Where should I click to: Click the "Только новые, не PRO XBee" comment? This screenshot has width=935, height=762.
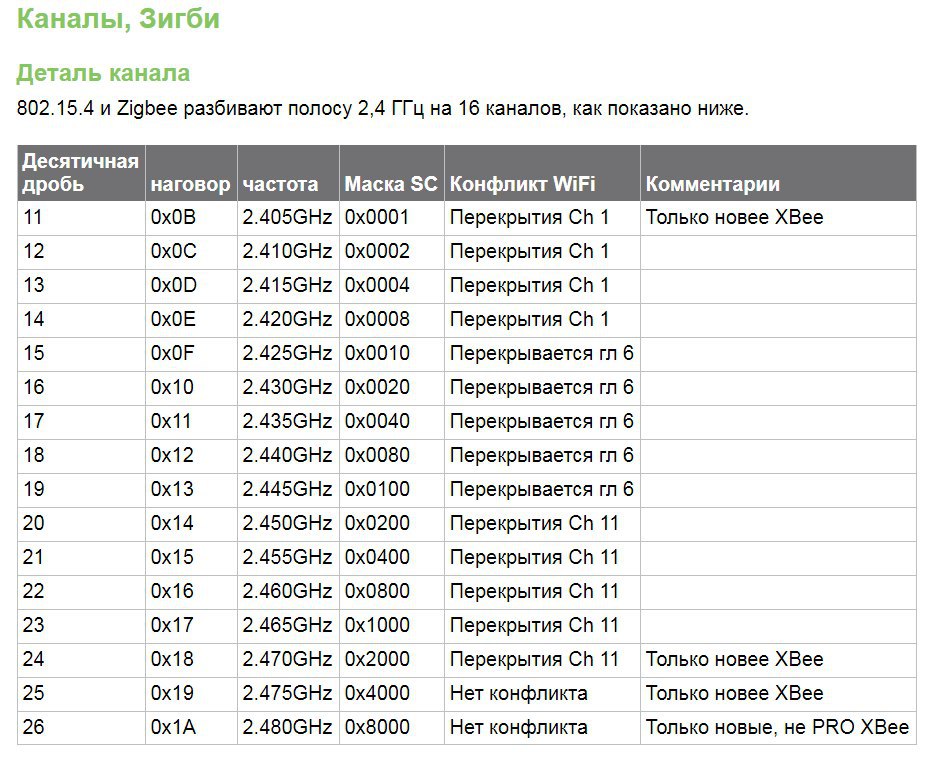777,727
